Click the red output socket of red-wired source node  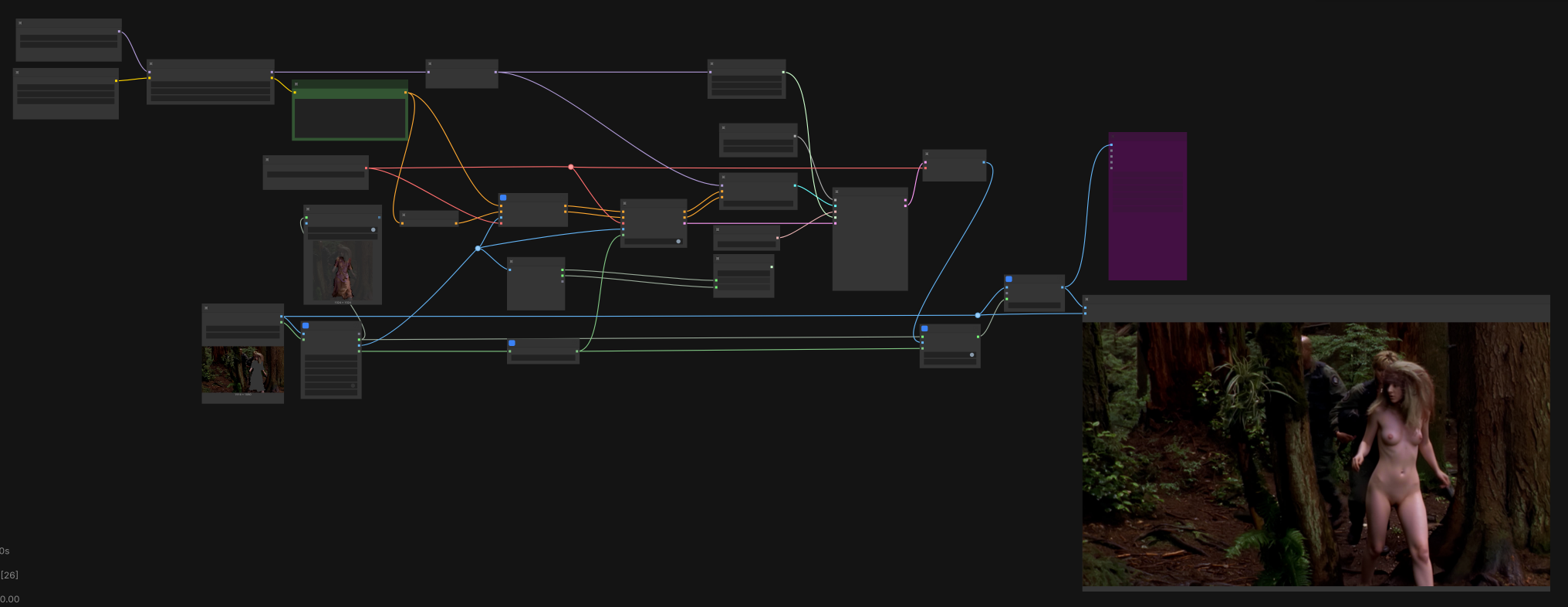tap(366, 168)
